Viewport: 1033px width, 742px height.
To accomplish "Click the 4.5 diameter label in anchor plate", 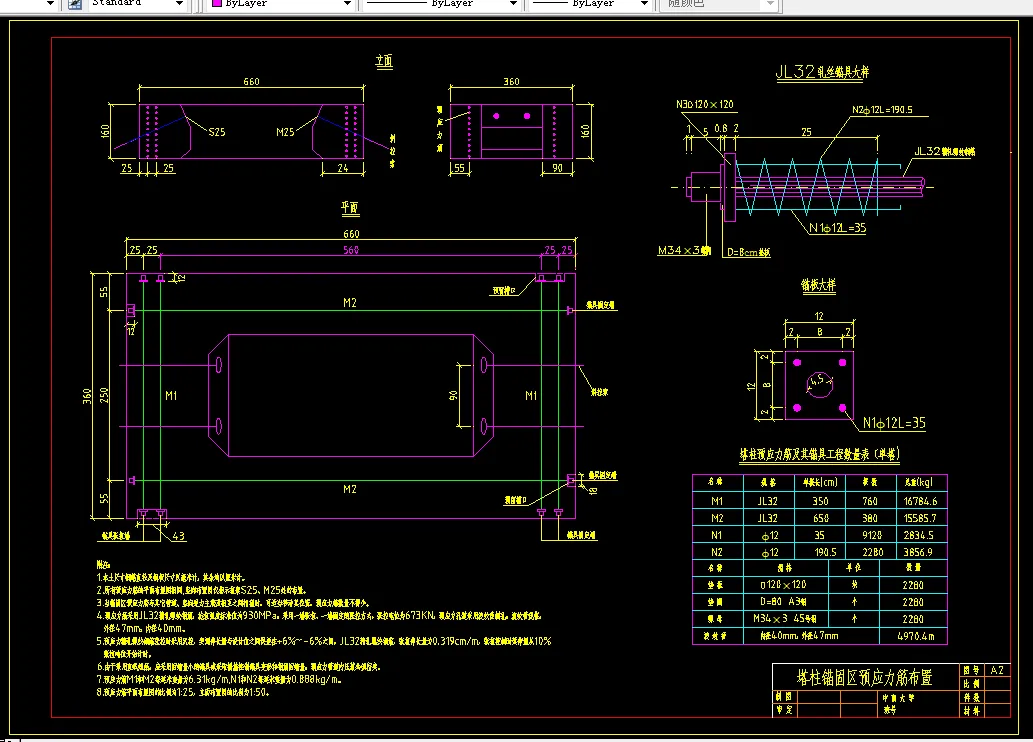I will (x=818, y=380).
